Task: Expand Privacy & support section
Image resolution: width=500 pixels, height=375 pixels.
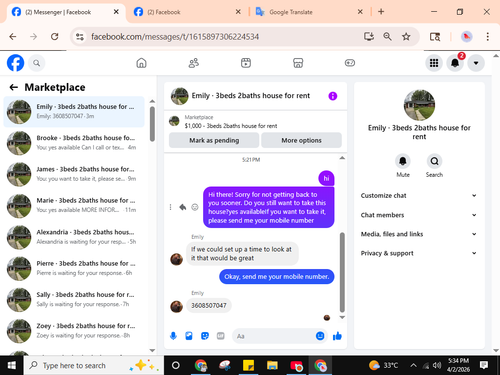Action: (419, 253)
